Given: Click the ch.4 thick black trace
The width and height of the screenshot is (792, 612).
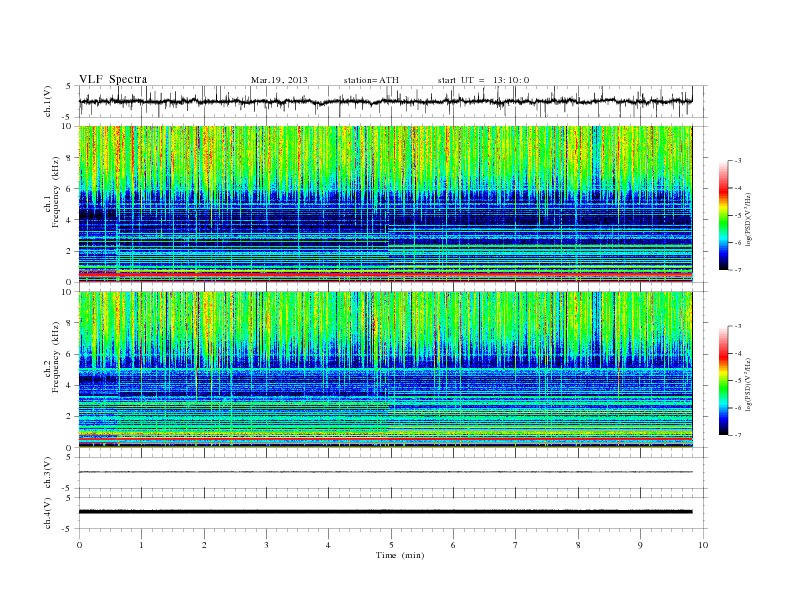Looking at the screenshot, I should click(386, 512).
